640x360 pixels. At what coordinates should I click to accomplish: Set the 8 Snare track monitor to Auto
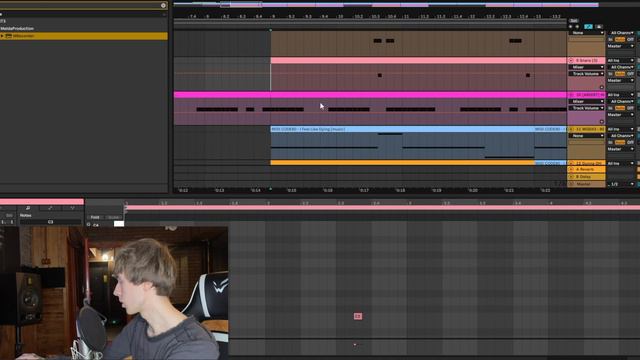(x=620, y=74)
